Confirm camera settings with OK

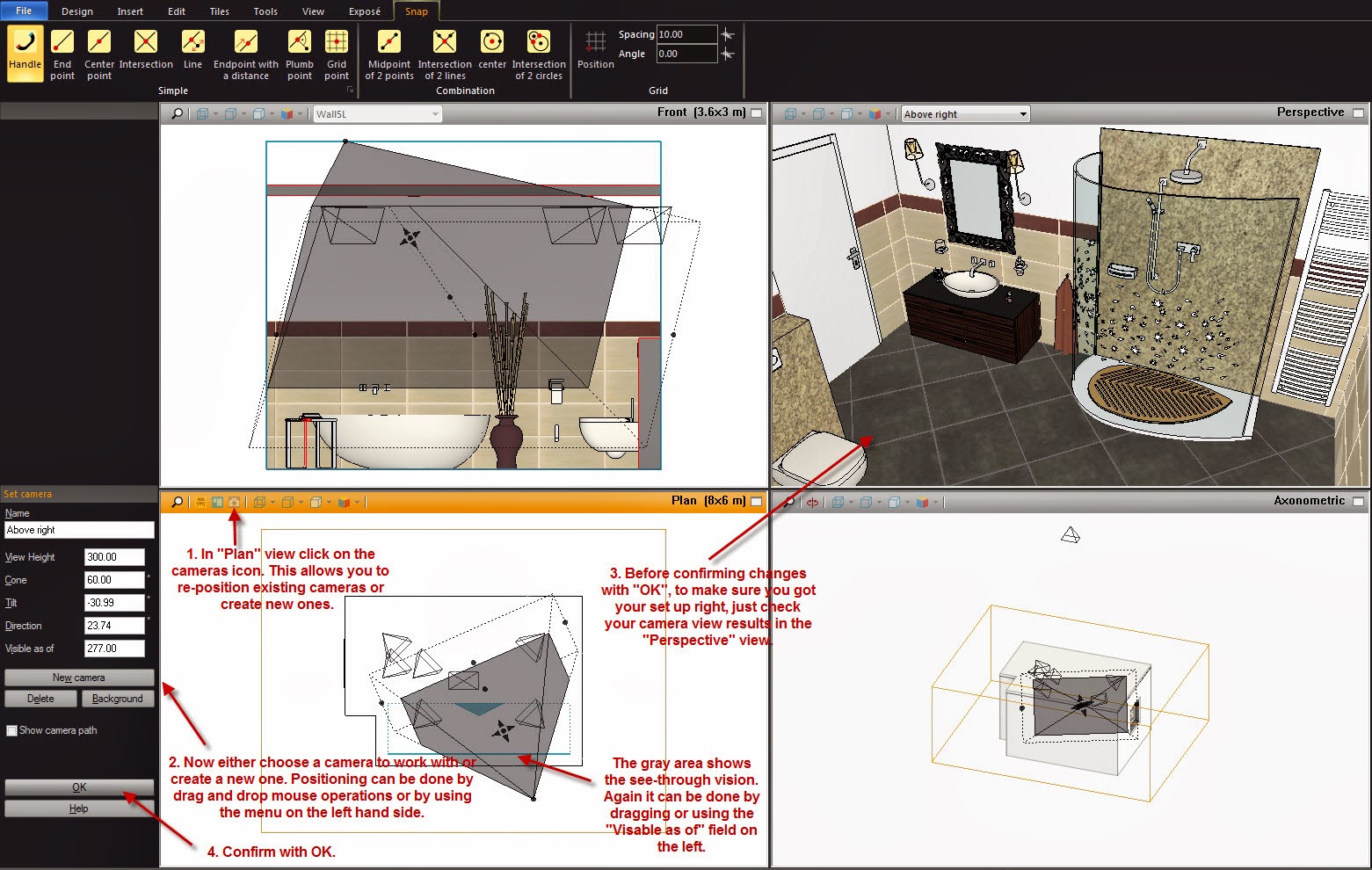point(78,787)
